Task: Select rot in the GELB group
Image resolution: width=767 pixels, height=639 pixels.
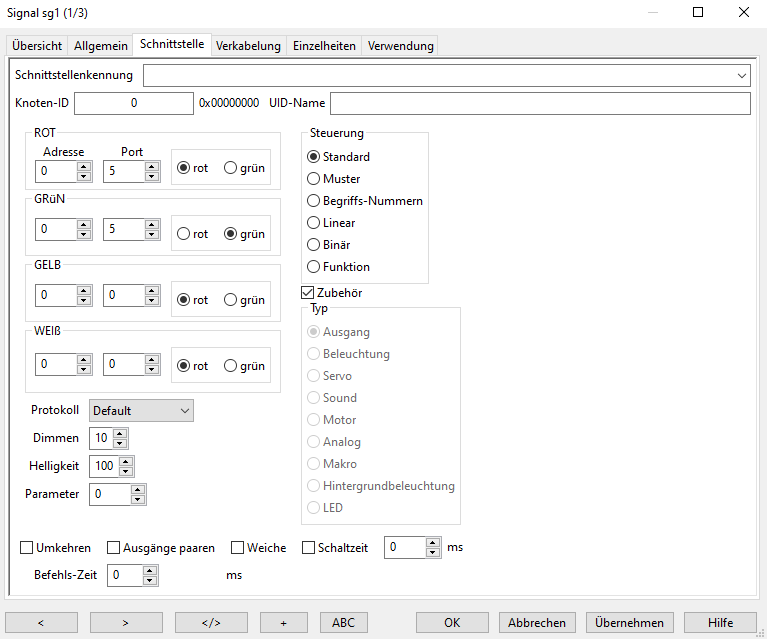Action: [192, 300]
